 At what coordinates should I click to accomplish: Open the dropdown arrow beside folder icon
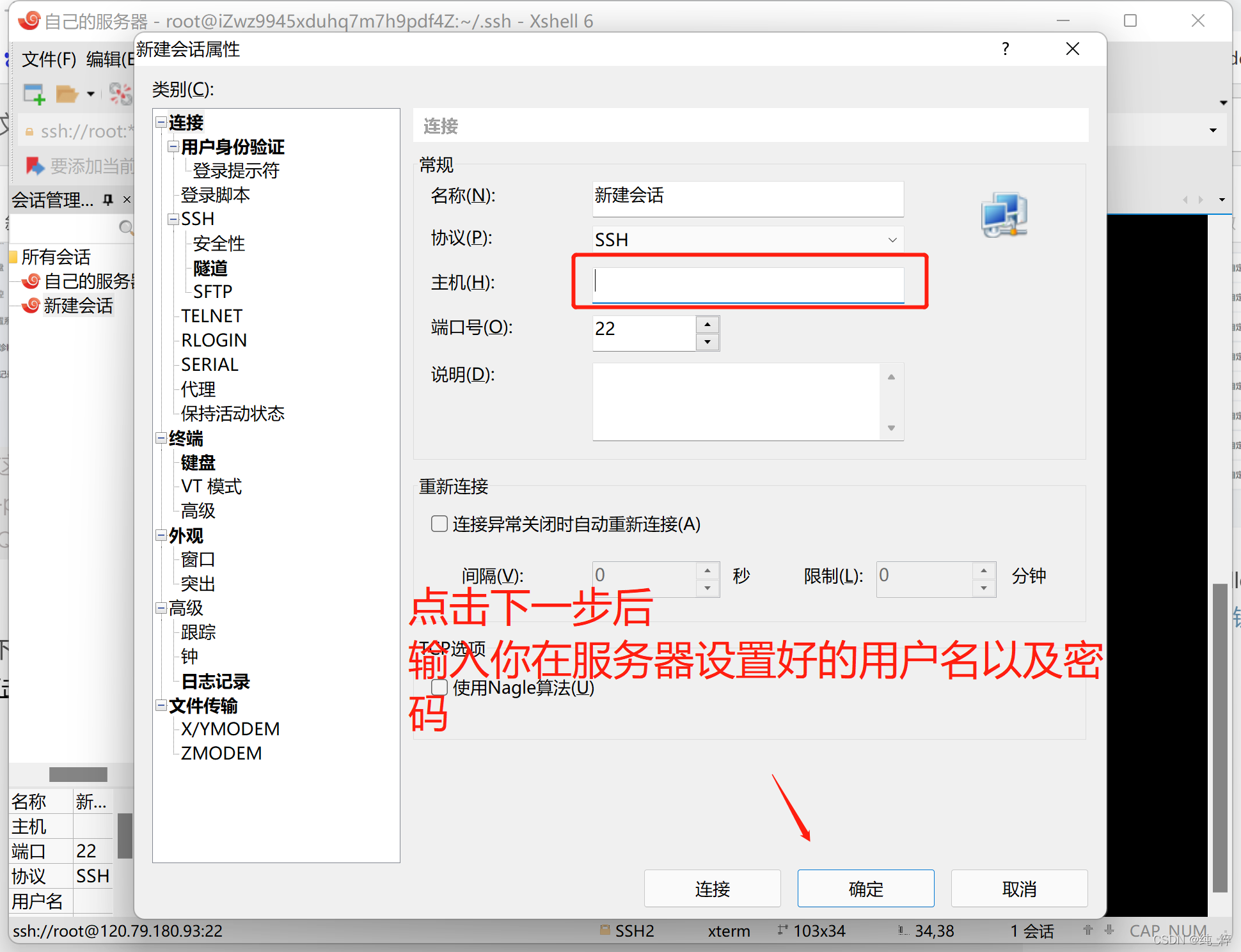coord(91,94)
